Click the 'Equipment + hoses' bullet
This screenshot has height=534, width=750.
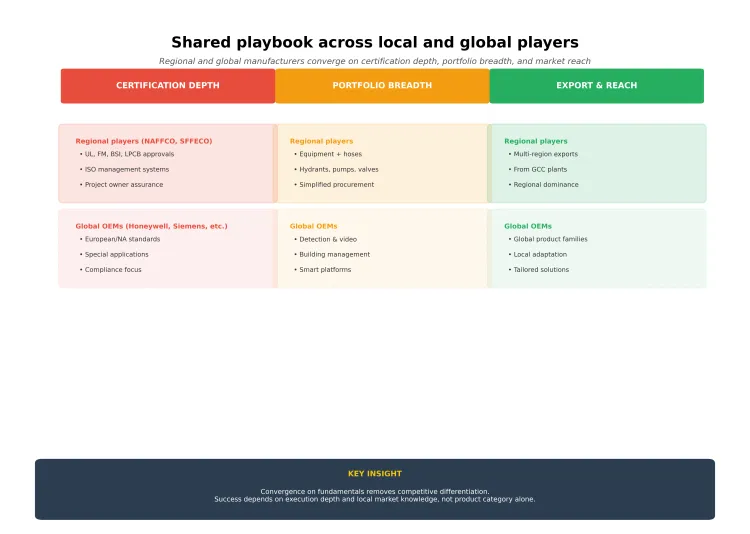(x=330, y=155)
